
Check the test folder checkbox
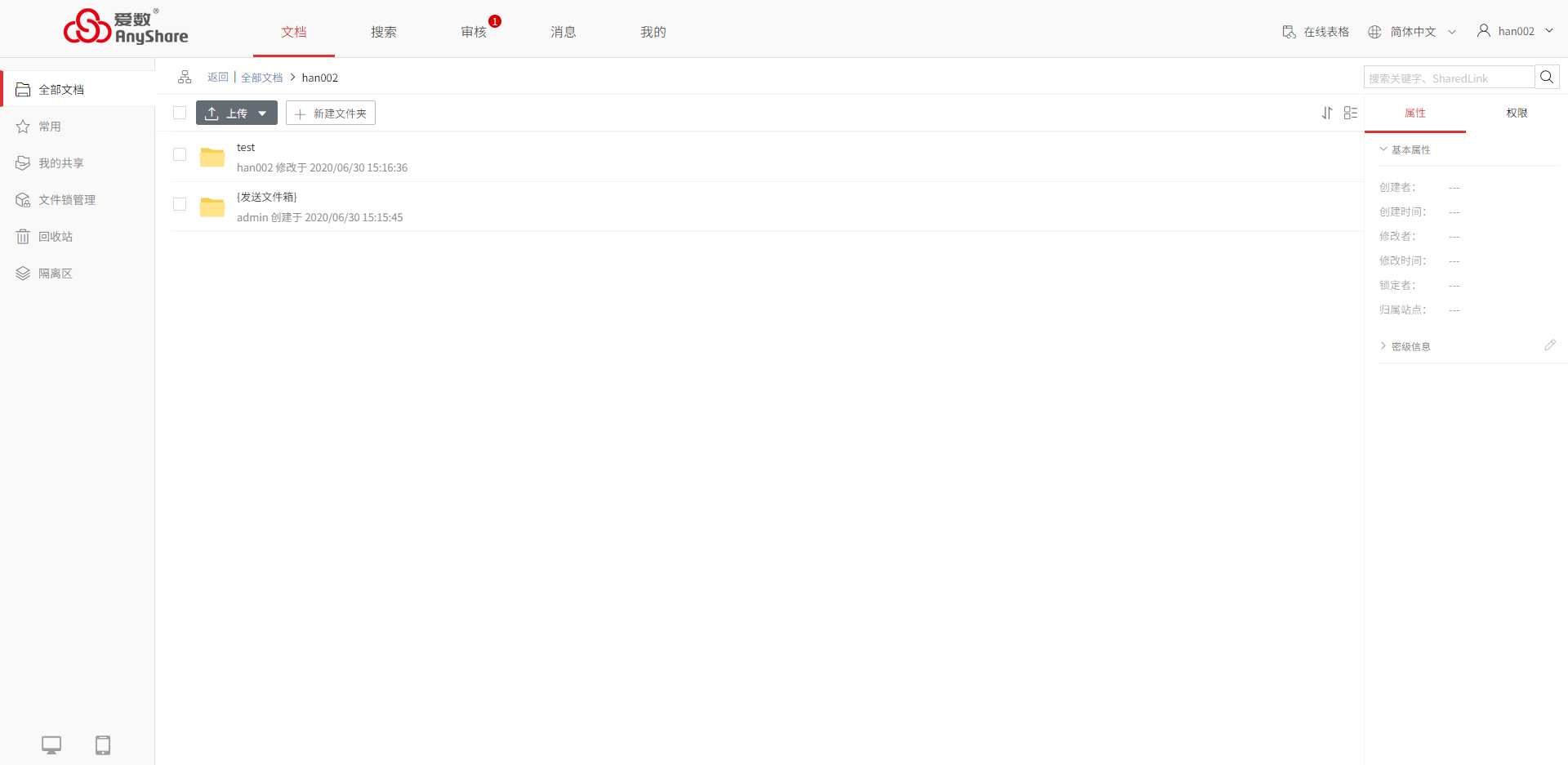point(180,154)
